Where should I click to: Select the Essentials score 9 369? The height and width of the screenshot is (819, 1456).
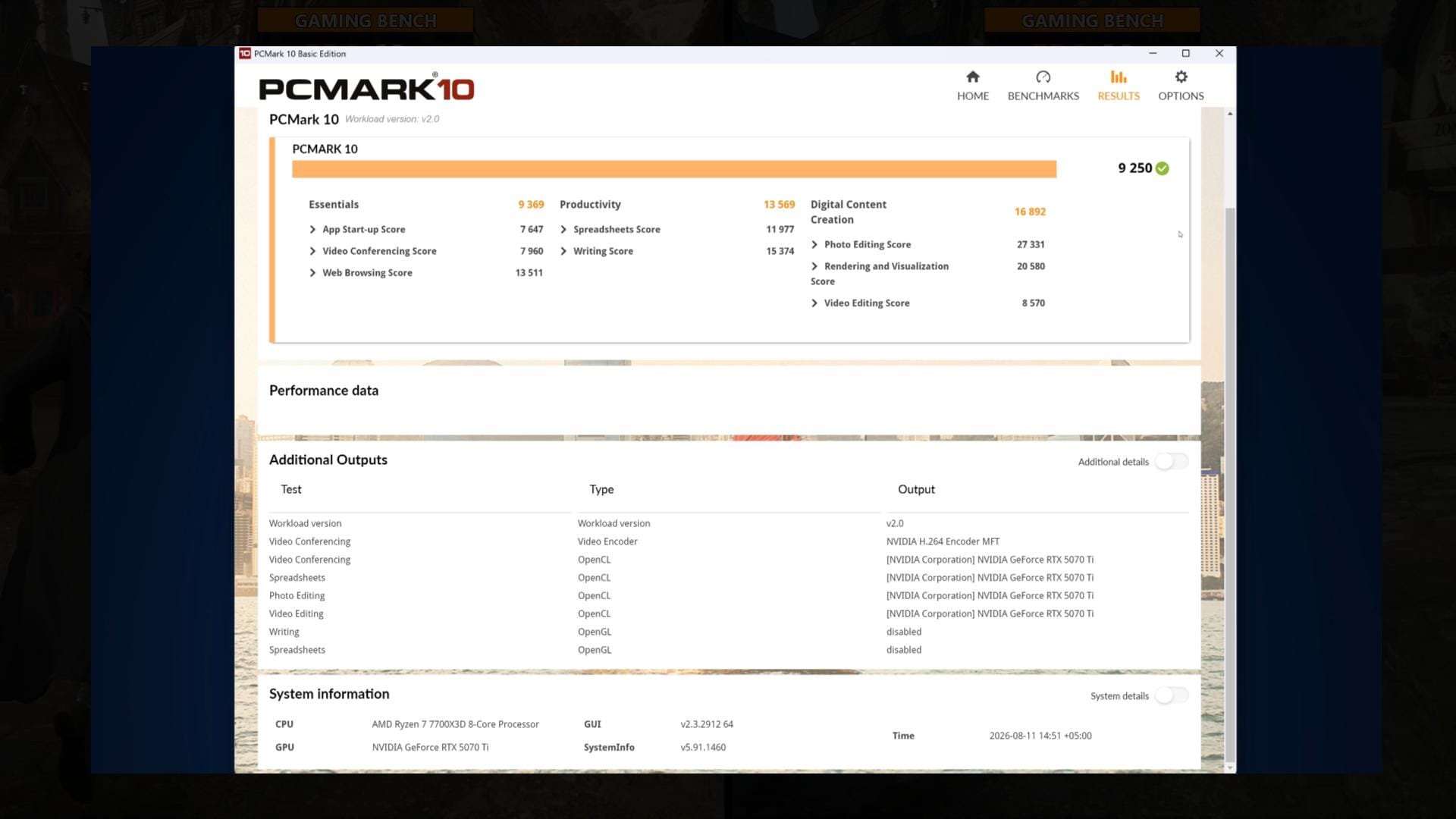(x=531, y=205)
